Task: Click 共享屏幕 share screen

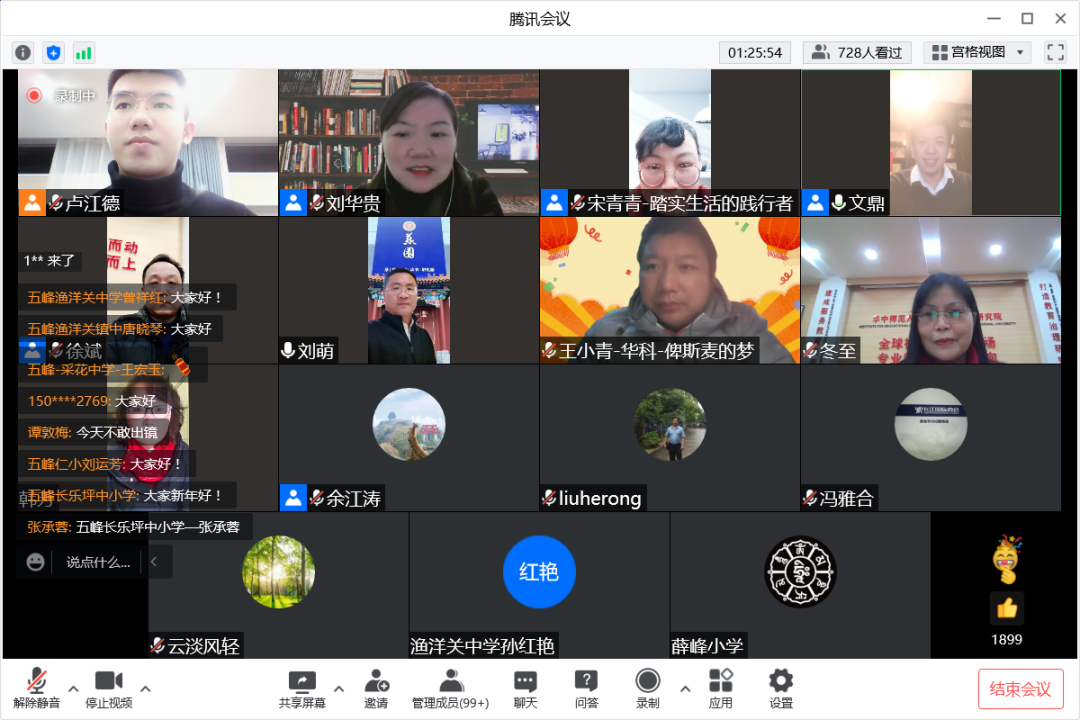Action: coord(302,688)
